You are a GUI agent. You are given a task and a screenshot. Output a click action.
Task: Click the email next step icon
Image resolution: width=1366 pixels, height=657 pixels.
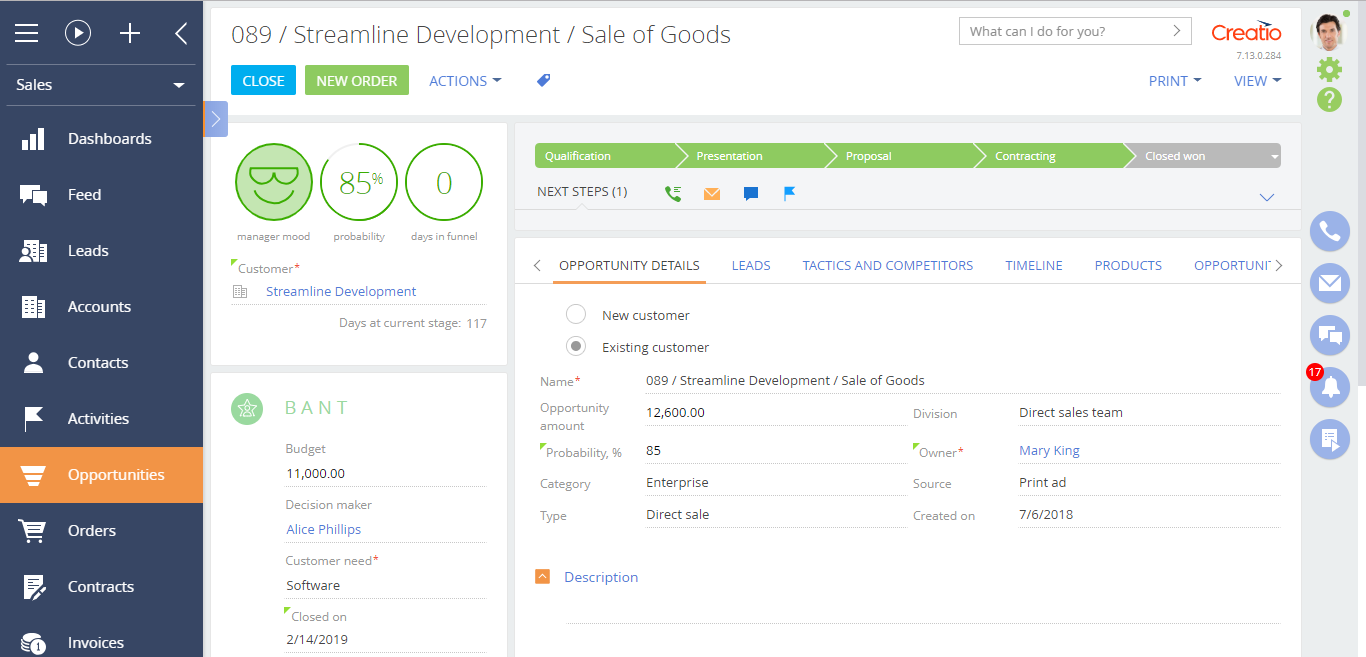712,194
